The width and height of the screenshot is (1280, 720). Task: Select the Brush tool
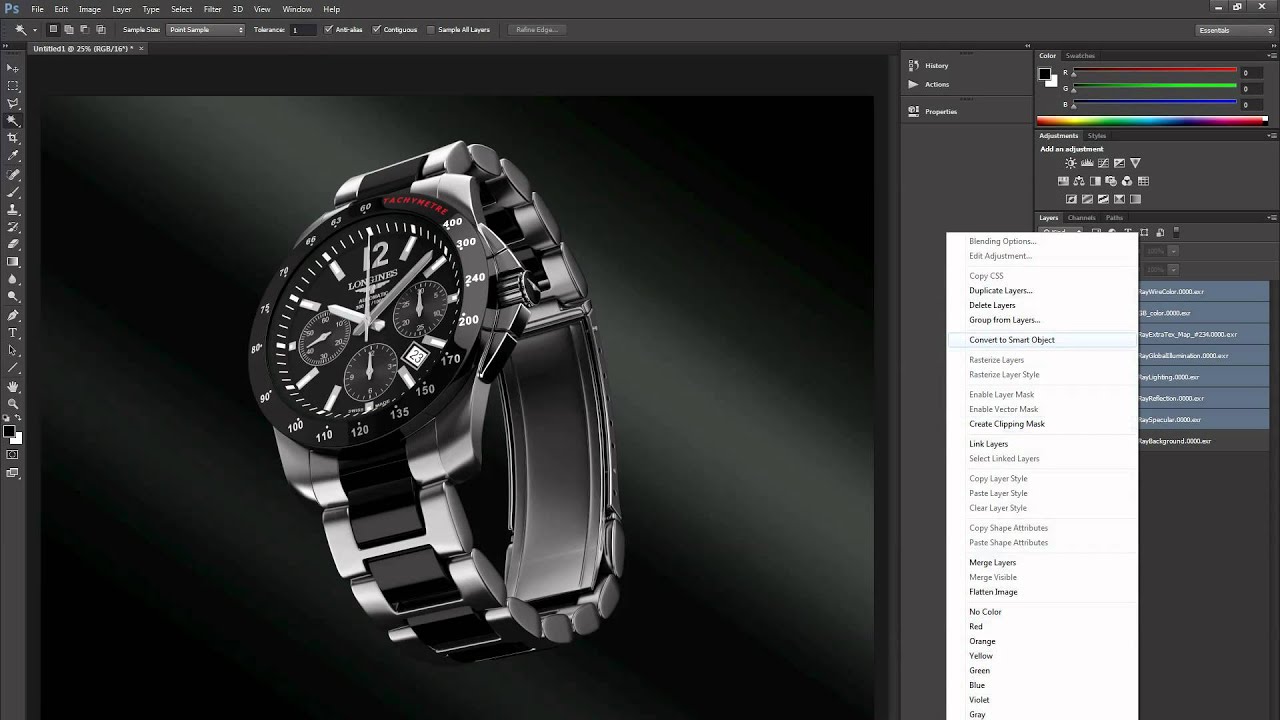[13, 191]
